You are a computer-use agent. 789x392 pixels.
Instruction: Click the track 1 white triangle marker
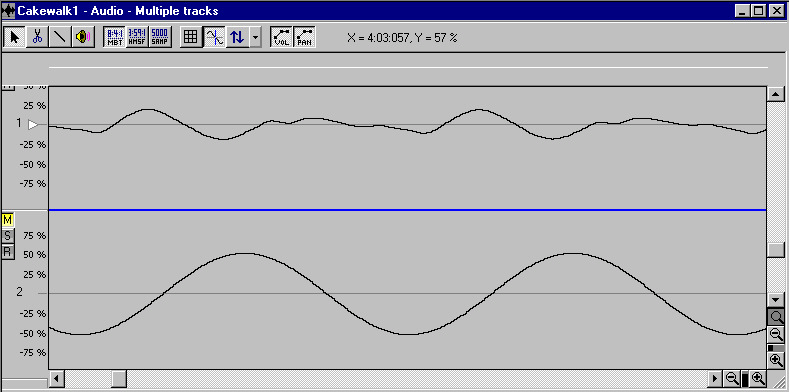tap(33, 124)
